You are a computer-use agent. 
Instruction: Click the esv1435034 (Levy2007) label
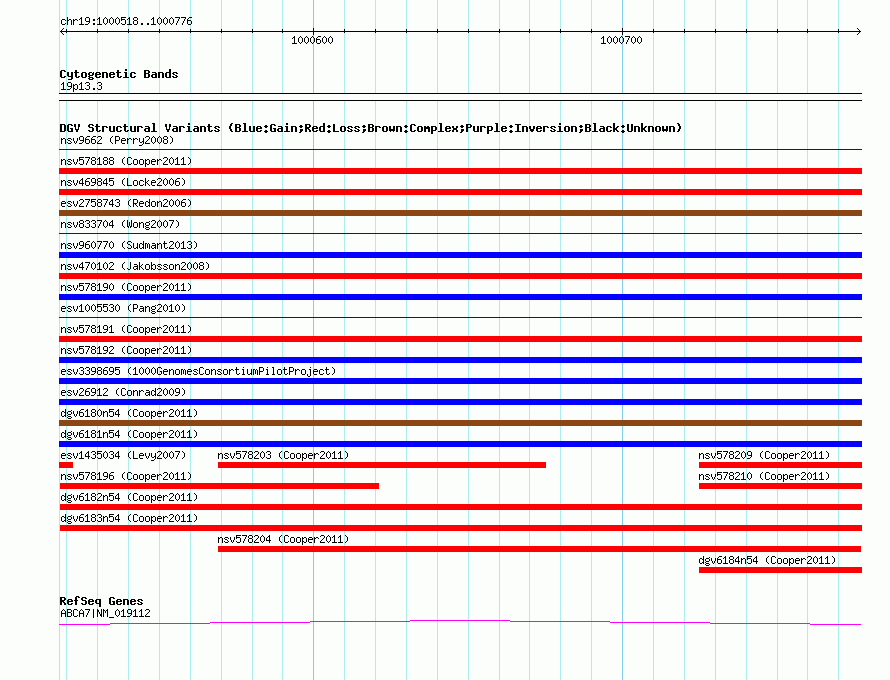pos(123,455)
